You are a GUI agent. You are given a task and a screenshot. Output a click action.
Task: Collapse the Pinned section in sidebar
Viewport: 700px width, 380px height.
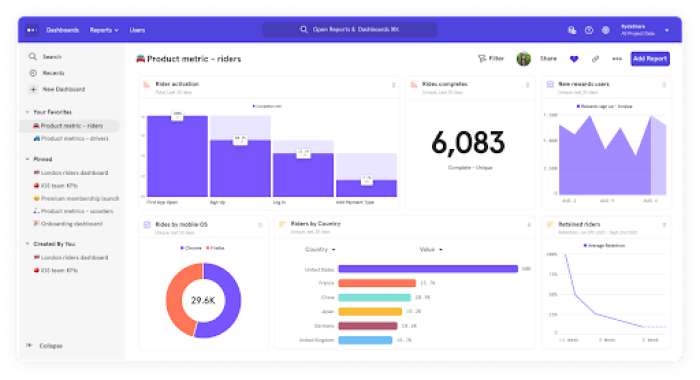pos(27,159)
